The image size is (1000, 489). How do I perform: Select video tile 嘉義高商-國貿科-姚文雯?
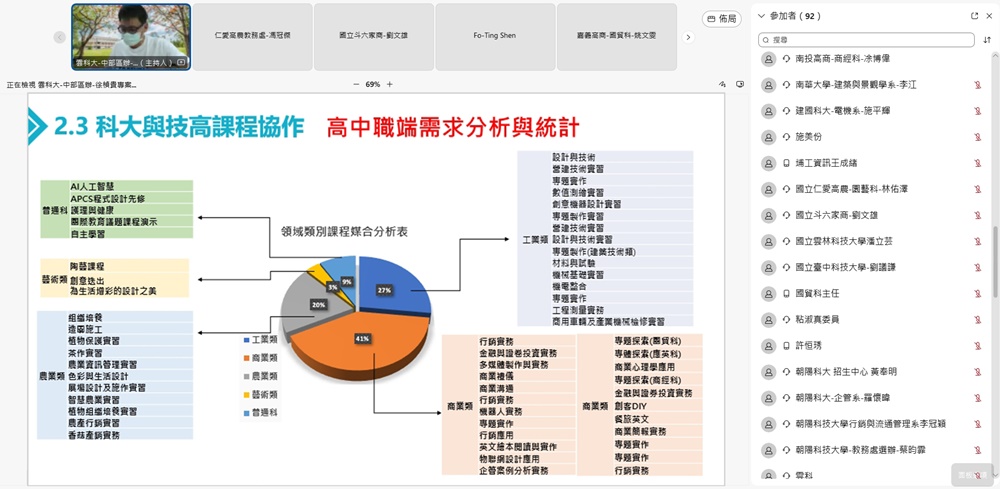[x=617, y=37]
